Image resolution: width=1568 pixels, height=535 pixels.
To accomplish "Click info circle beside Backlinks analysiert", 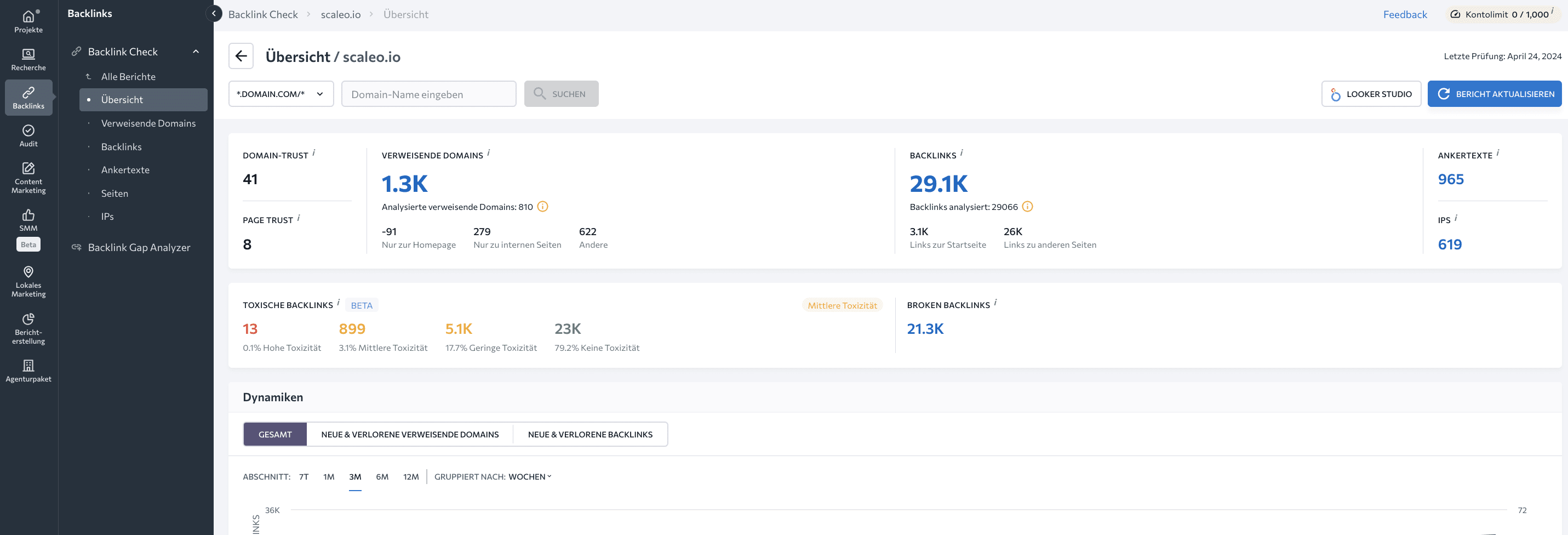I will point(1027,207).
